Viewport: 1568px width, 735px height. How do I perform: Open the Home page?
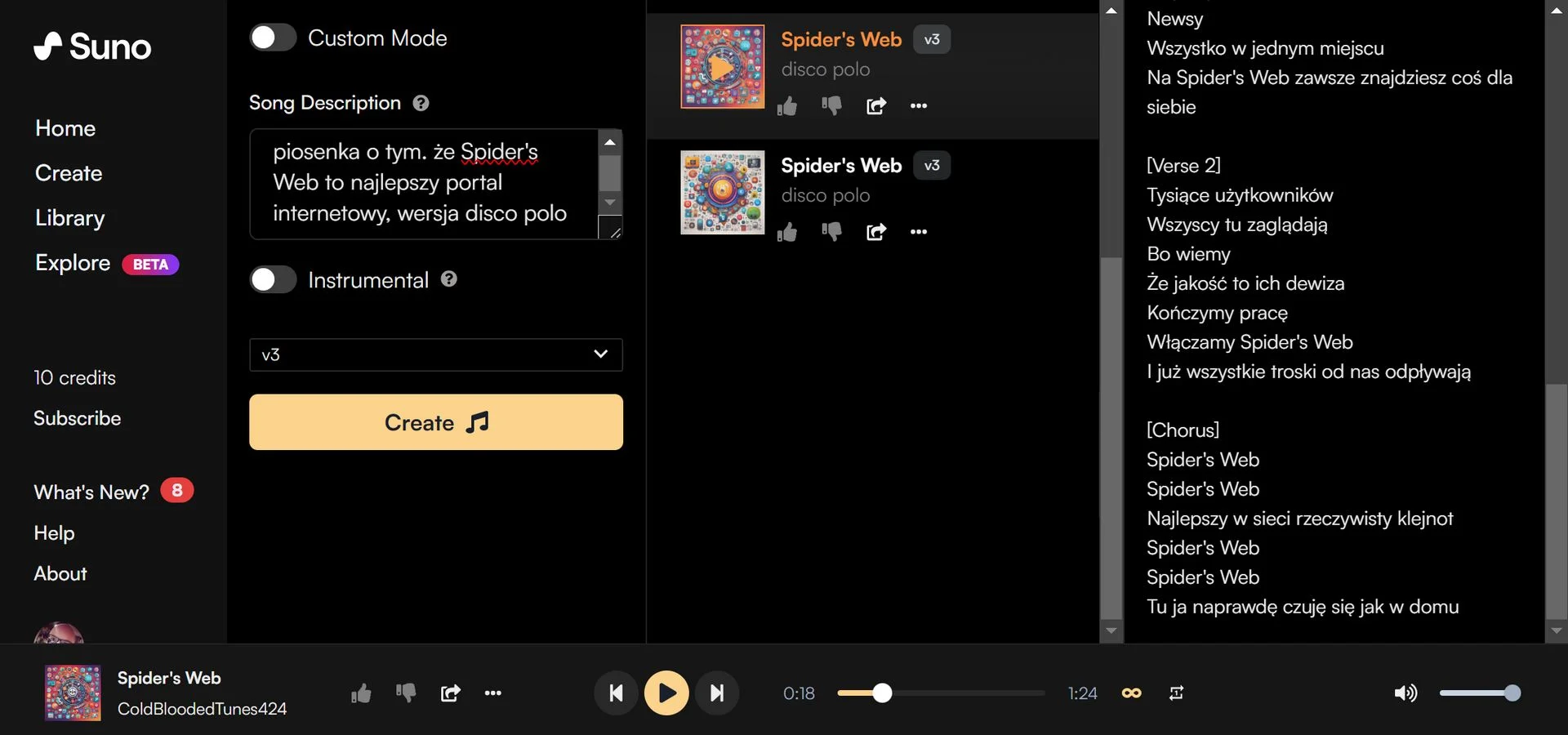click(65, 128)
